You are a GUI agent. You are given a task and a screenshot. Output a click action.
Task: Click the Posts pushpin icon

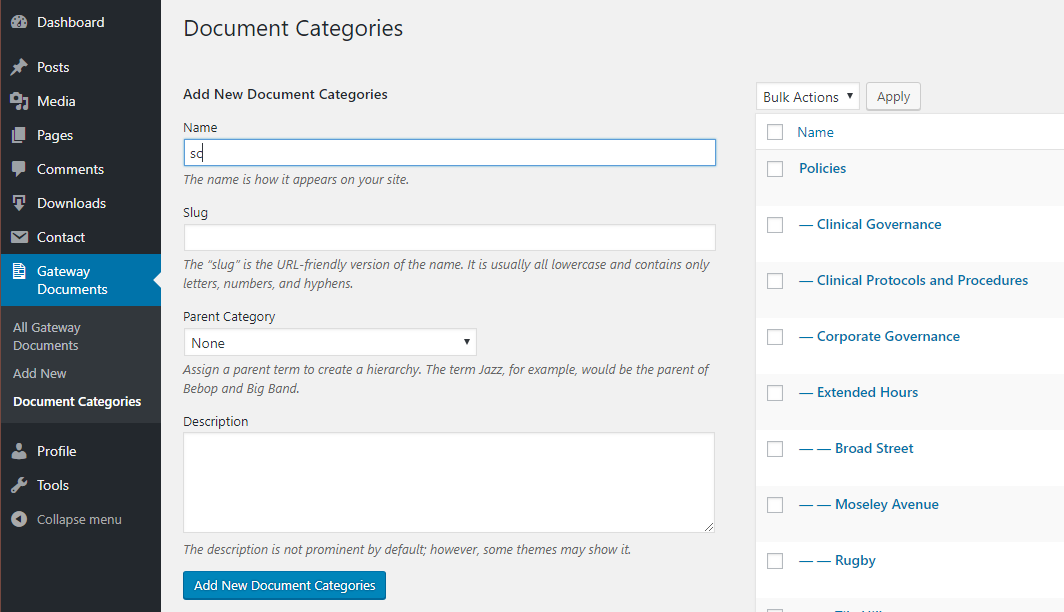(x=19, y=67)
